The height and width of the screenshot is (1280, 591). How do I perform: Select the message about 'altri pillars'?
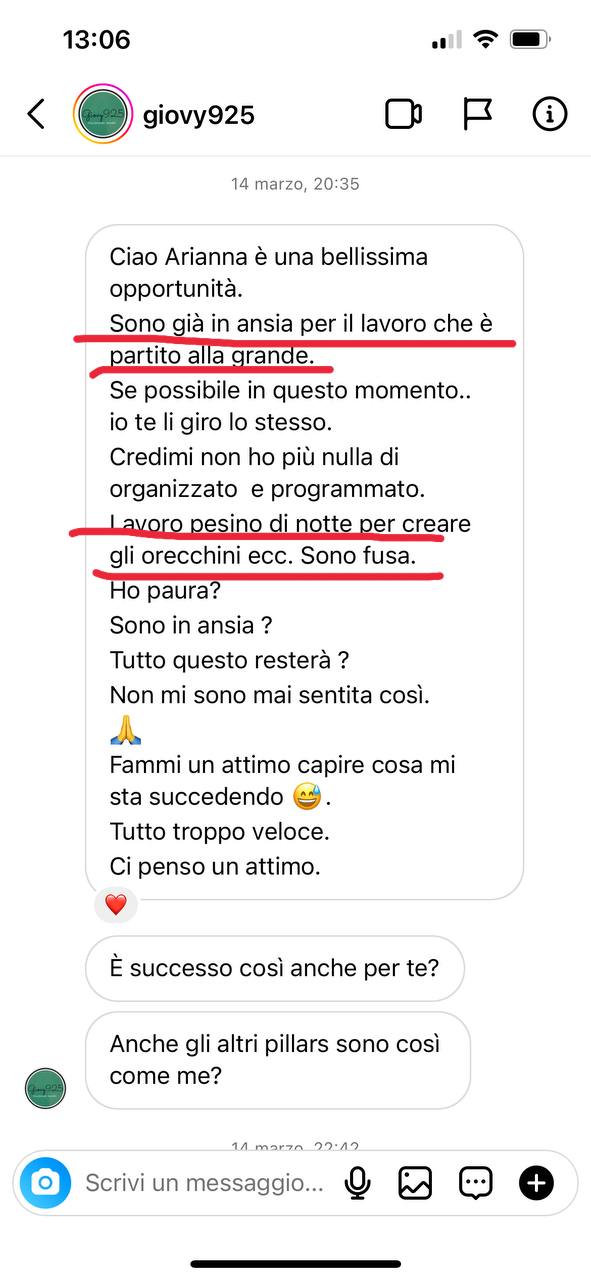pyautogui.click(x=277, y=1060)
